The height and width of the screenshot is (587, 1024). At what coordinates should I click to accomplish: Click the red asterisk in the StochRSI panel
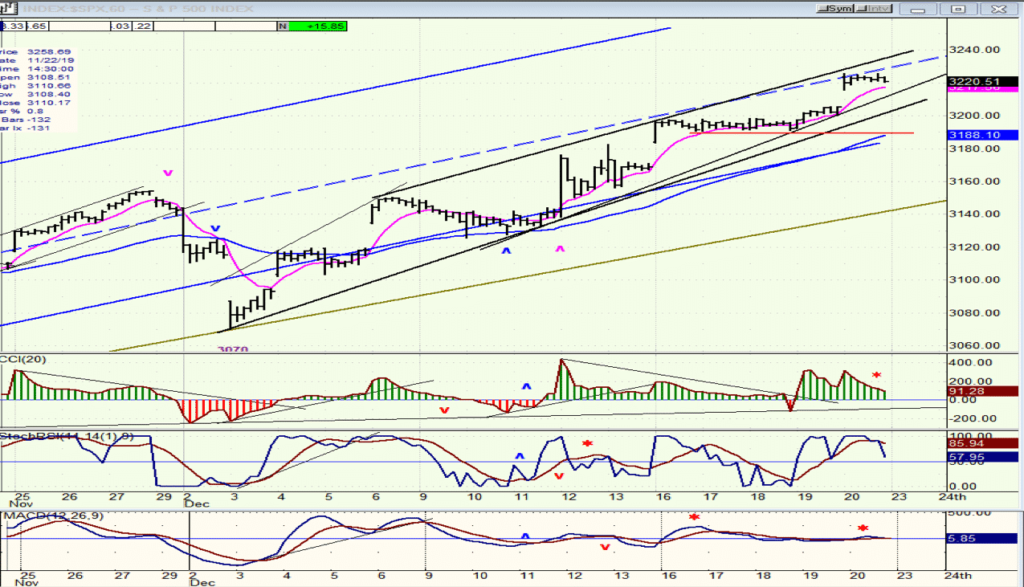[587, 444]
